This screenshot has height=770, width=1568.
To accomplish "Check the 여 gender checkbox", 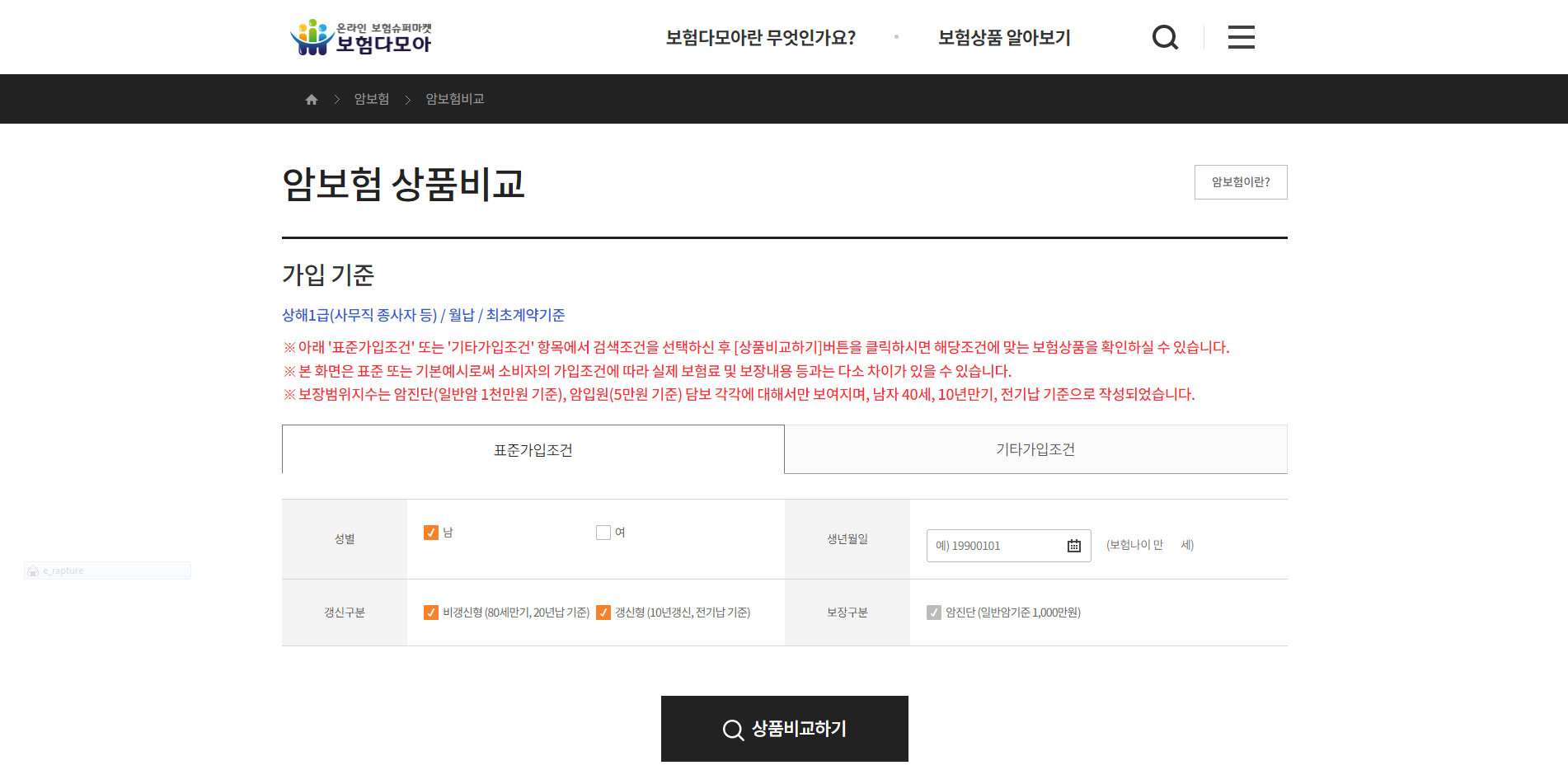I will pos(603,533).
